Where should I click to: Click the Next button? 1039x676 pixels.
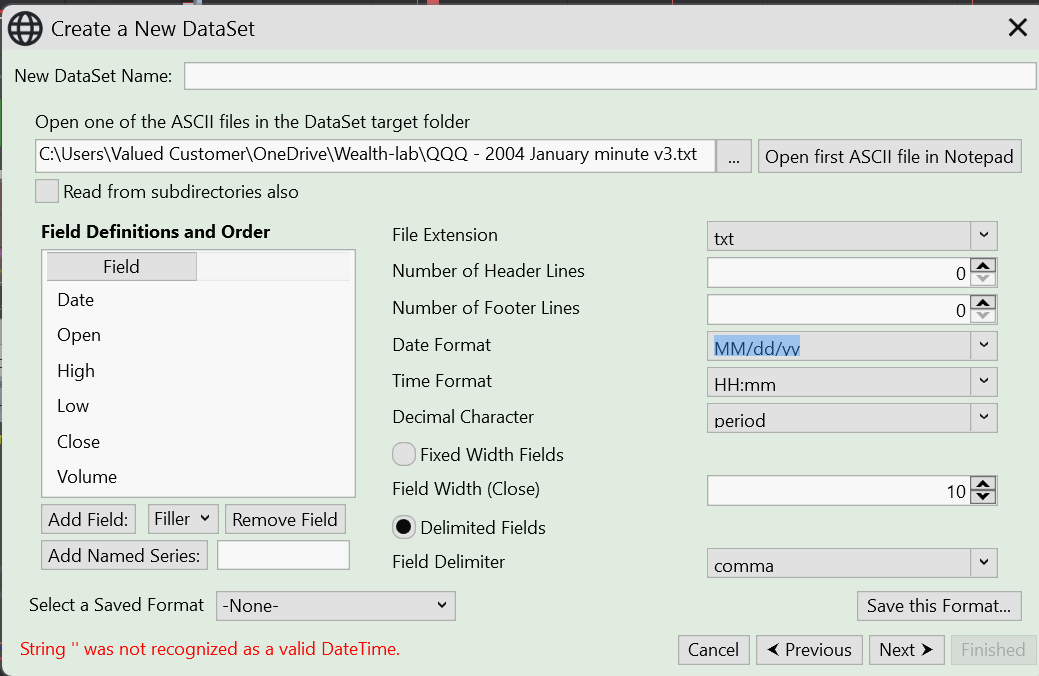click(906, 650)
